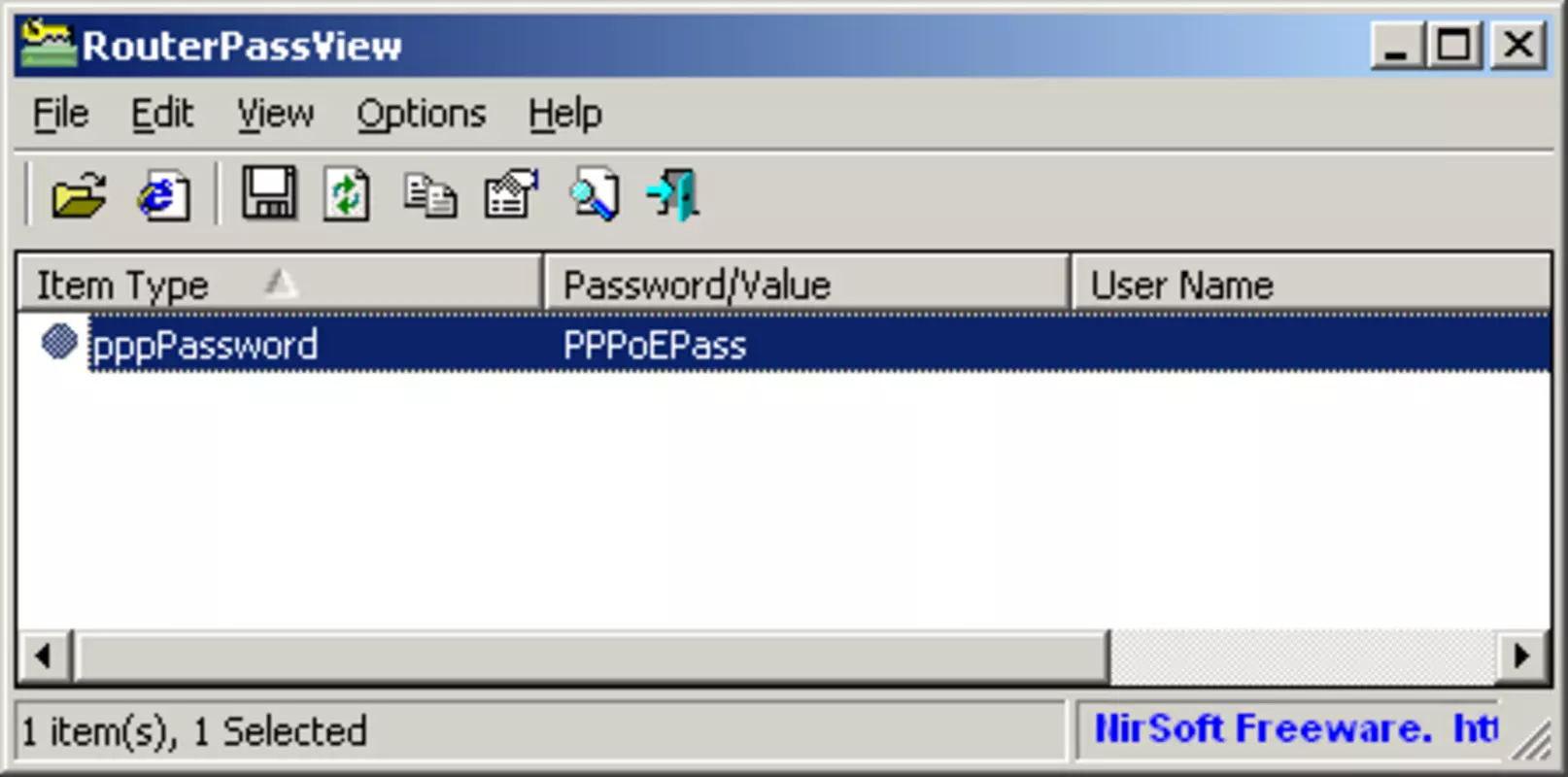Open the File menu
The width and height of the screenshot is (1568, 777).
coord(60,115)
